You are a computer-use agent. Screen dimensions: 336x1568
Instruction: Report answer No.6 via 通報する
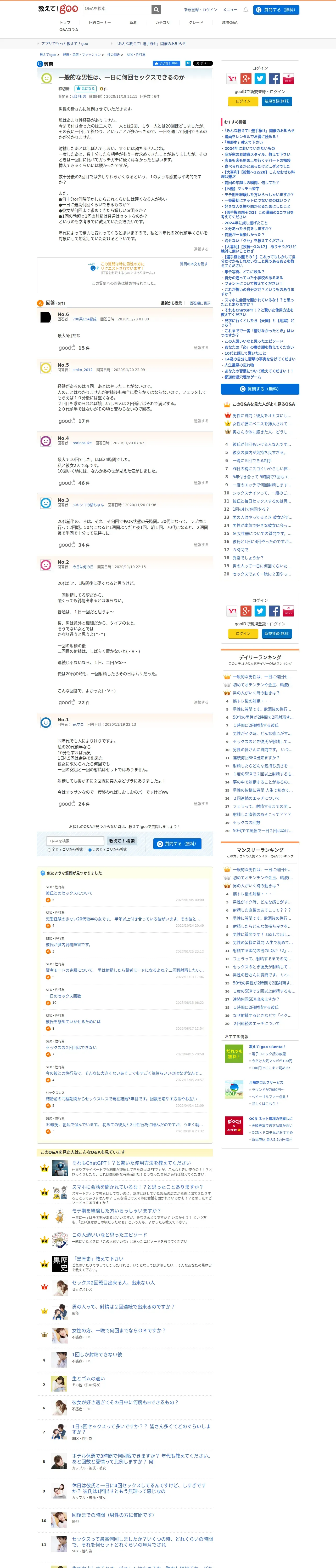pos(201,348)
